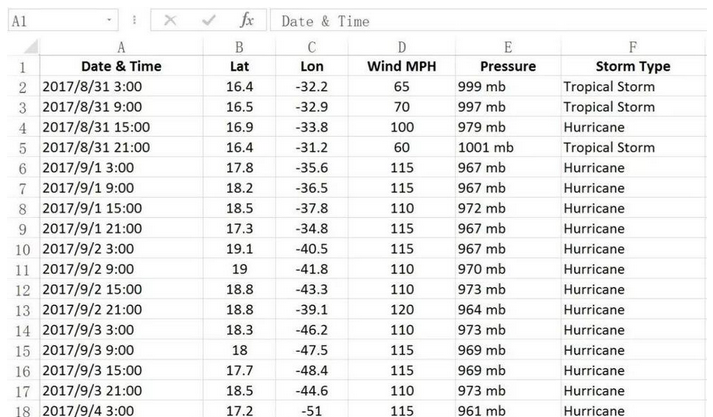Select Lat cell with value 19.1
The image size is (713, 417).
pos(239,249)
